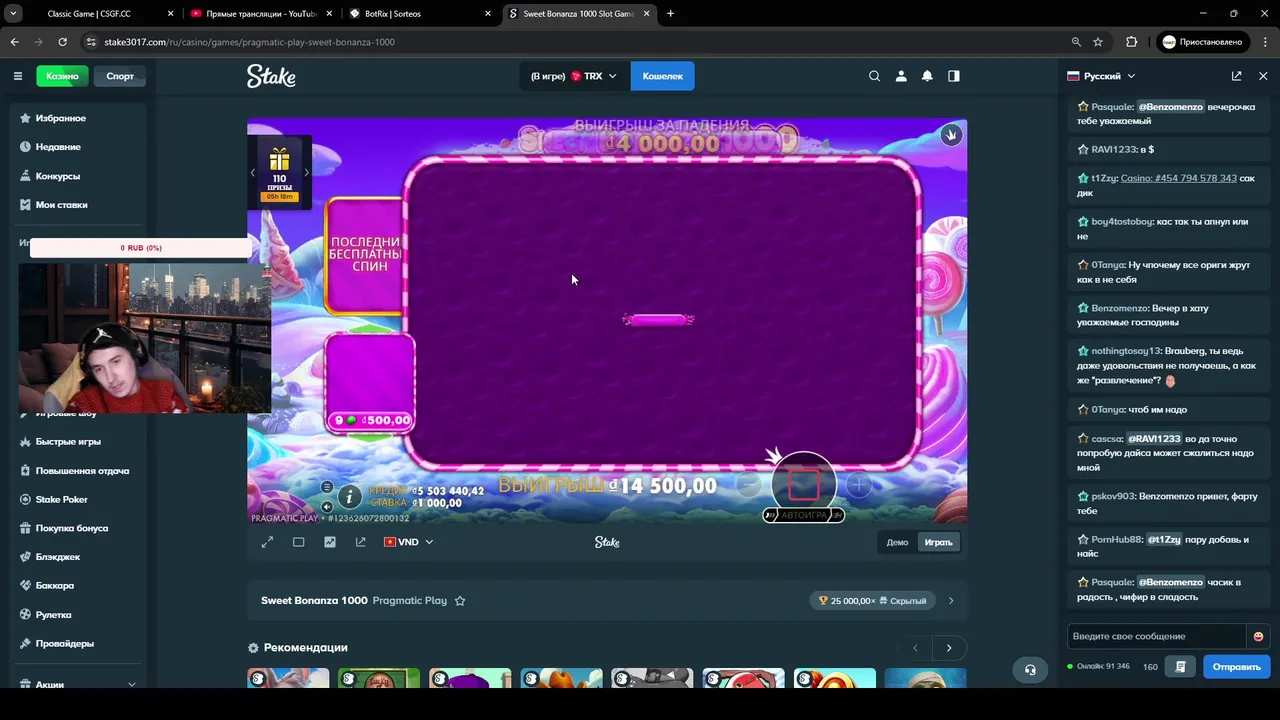The height and width of the screenshot is (720, 1280).
Task: Switch to Classic Game CSGF.CC tab
Action: point(100,14)
